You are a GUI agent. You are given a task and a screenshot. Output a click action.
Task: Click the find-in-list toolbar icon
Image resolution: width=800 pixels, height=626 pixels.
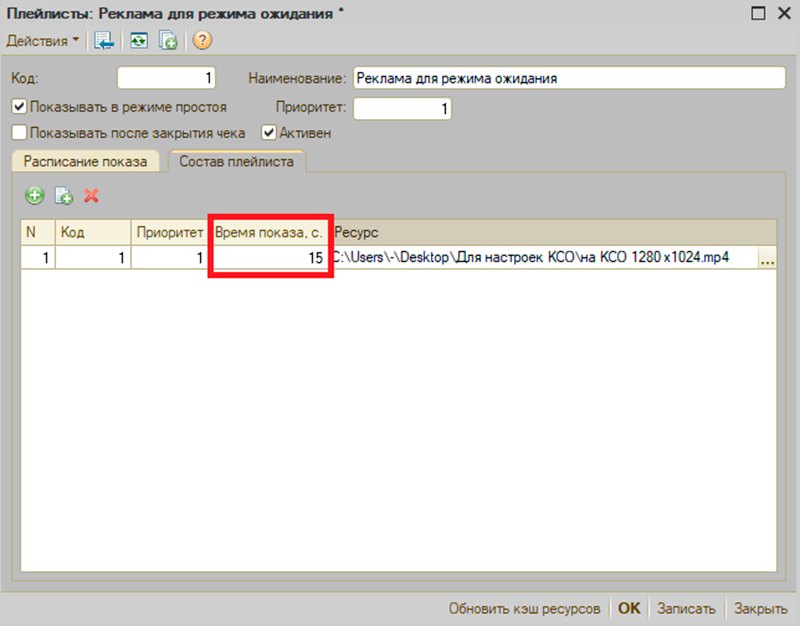(104, 41)
